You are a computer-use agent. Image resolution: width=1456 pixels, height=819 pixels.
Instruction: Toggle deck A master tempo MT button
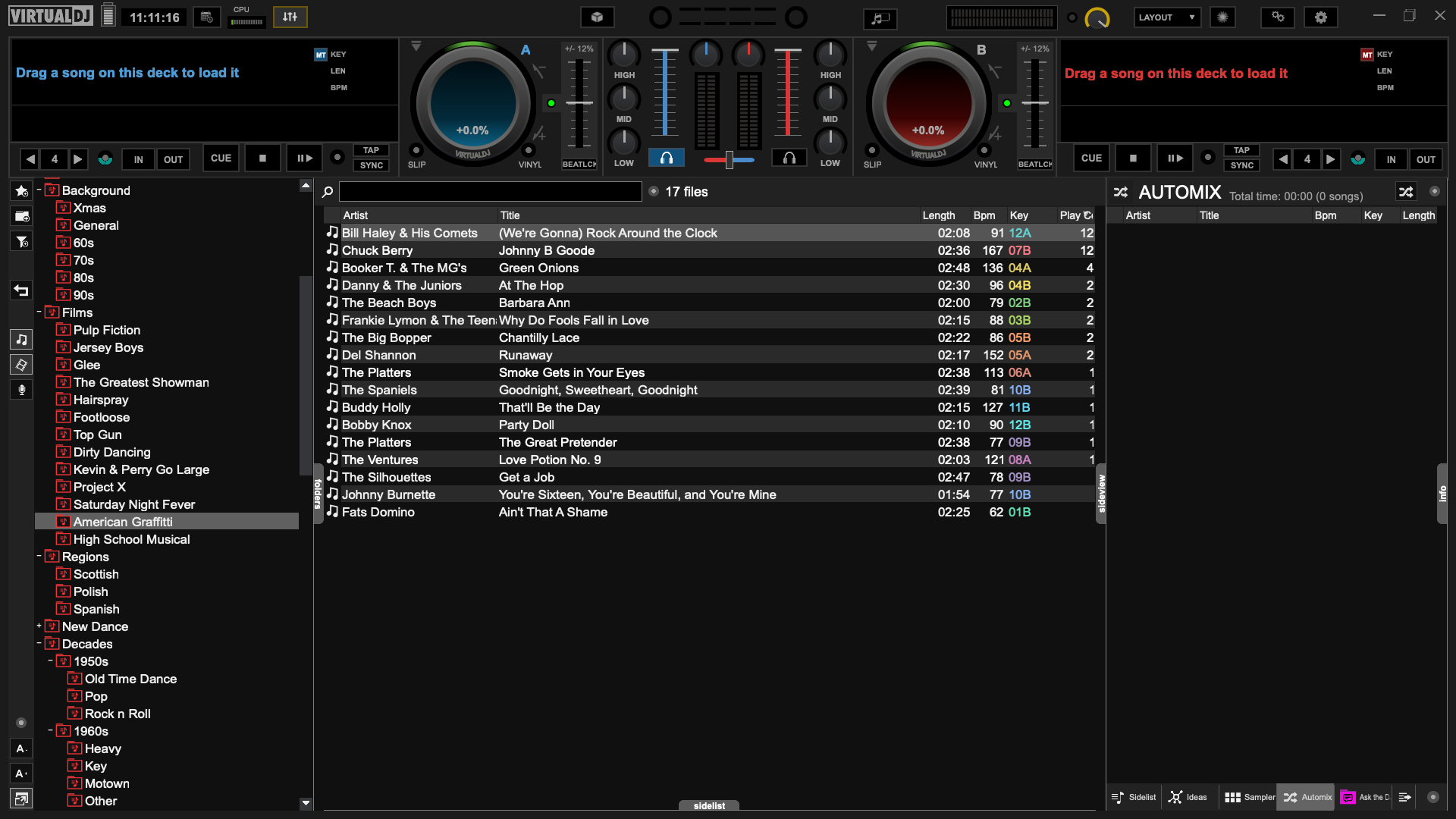click(321, 55)
